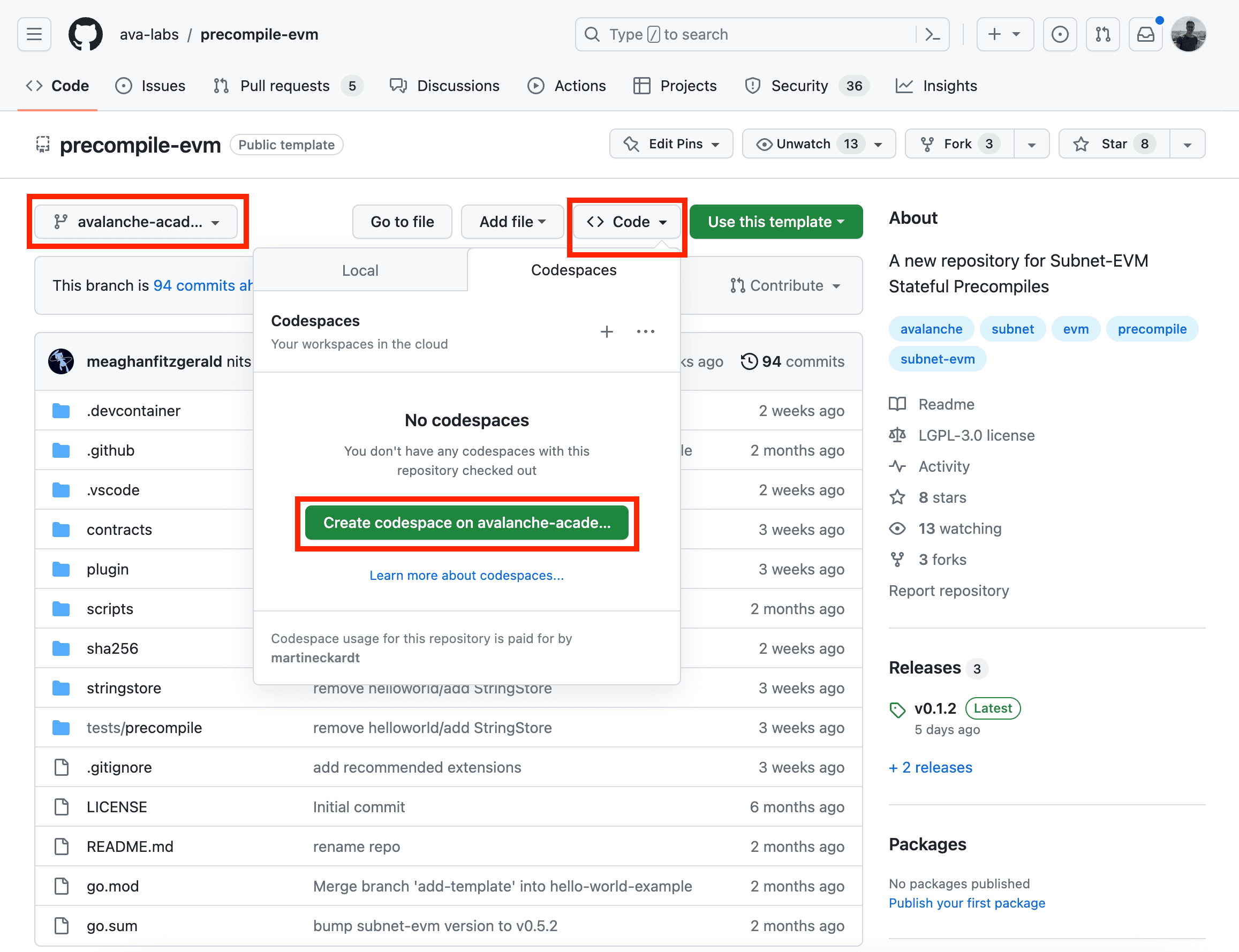1239x952 pixels.
Task: Click the issues circle icon in header
Action: coord(1060,35)
